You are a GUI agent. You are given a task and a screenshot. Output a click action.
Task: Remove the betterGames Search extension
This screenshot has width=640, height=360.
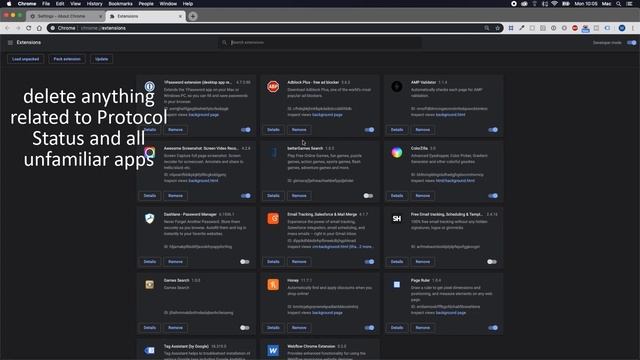pyautogui.click(x=299, y=196)
